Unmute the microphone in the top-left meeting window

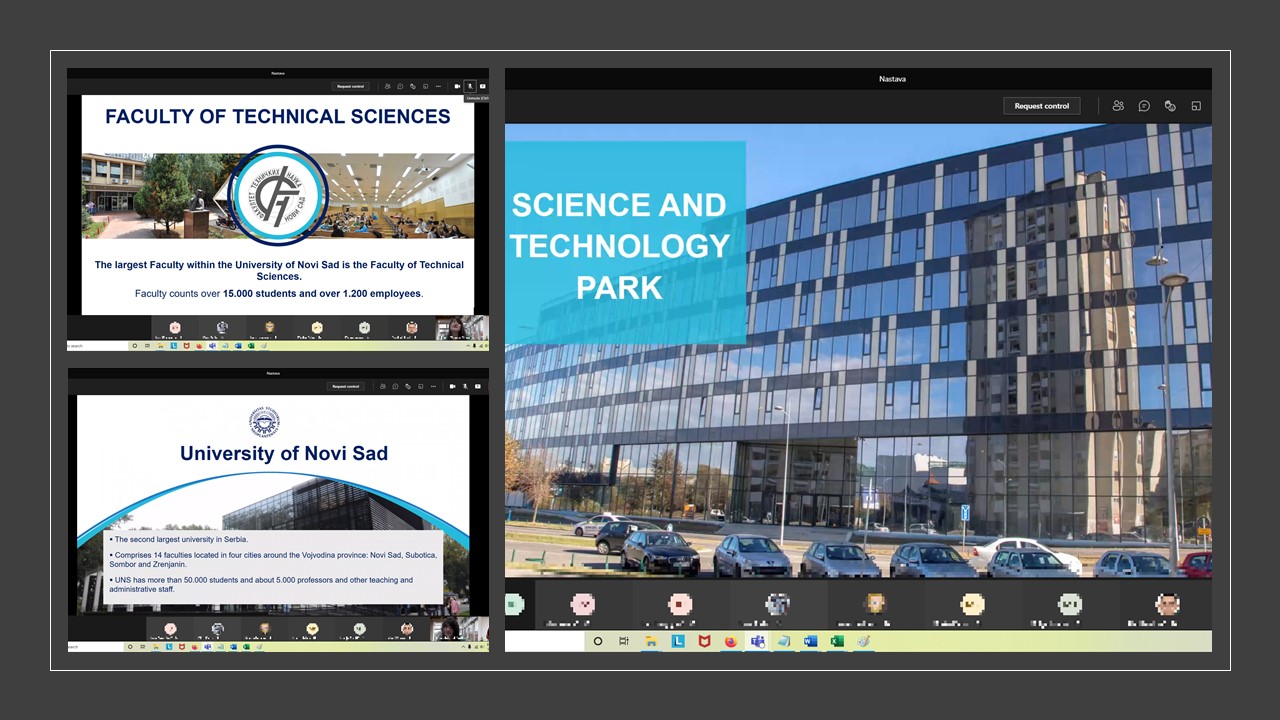pyautogui.click(x=470, y=87)
